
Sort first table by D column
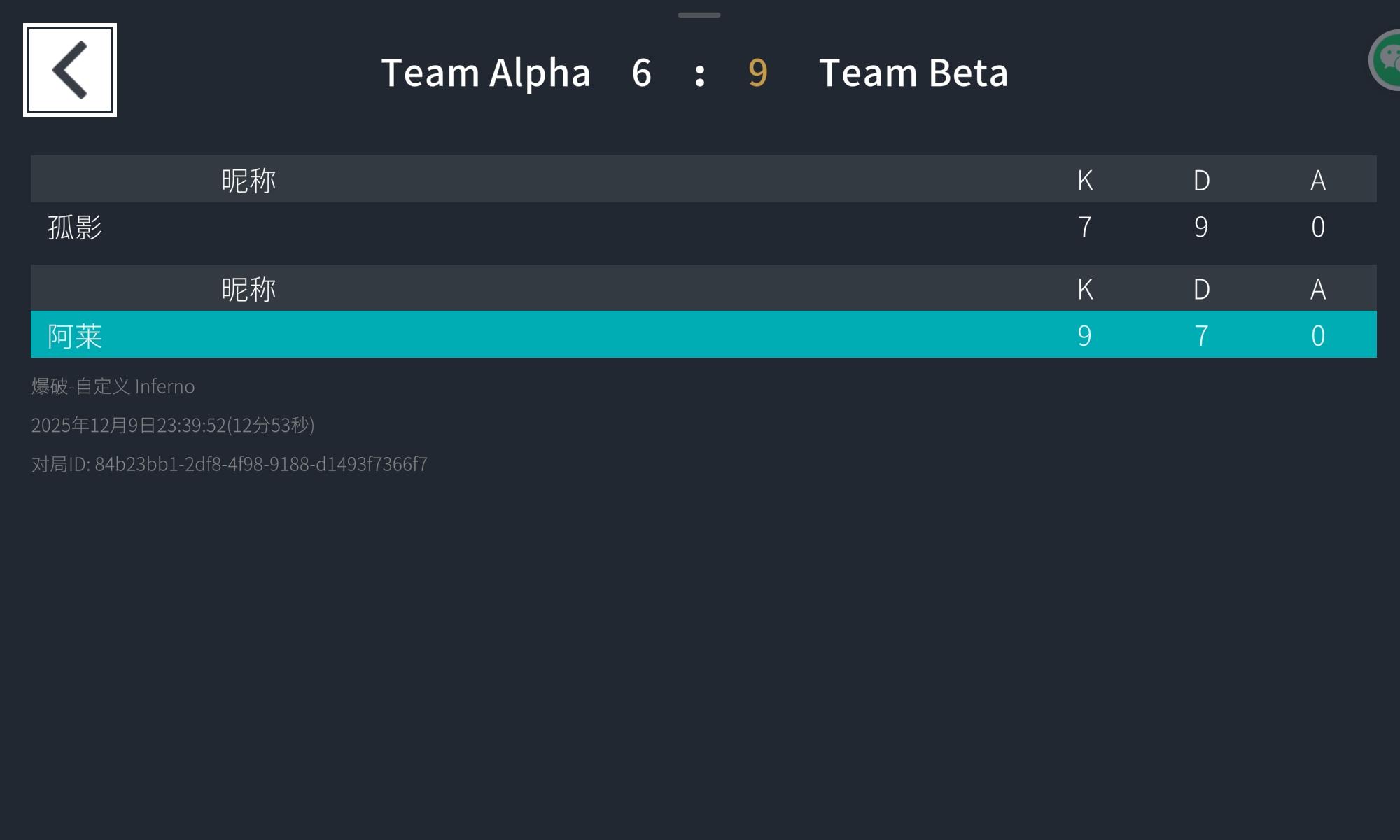point(1201,181)
